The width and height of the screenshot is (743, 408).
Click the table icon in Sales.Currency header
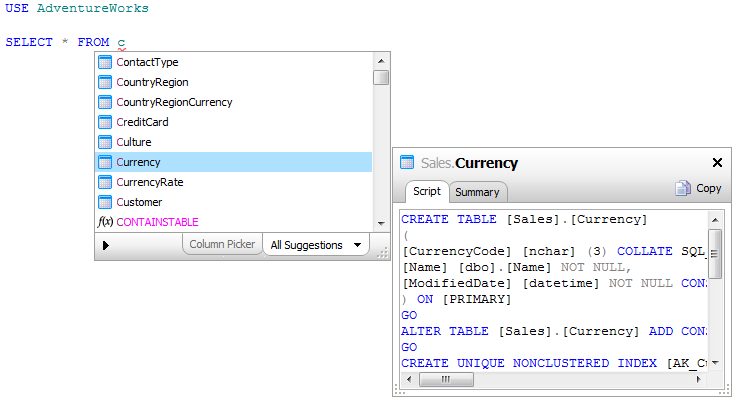(x=407, y=163)
